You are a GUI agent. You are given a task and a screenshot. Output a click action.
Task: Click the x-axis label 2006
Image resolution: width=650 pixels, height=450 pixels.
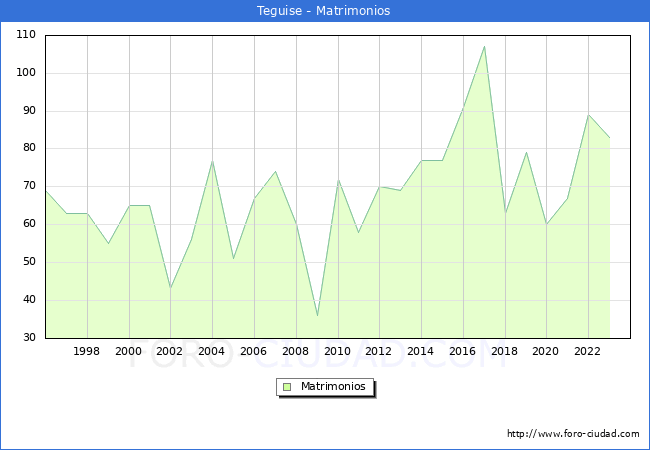tap(253, 351)
